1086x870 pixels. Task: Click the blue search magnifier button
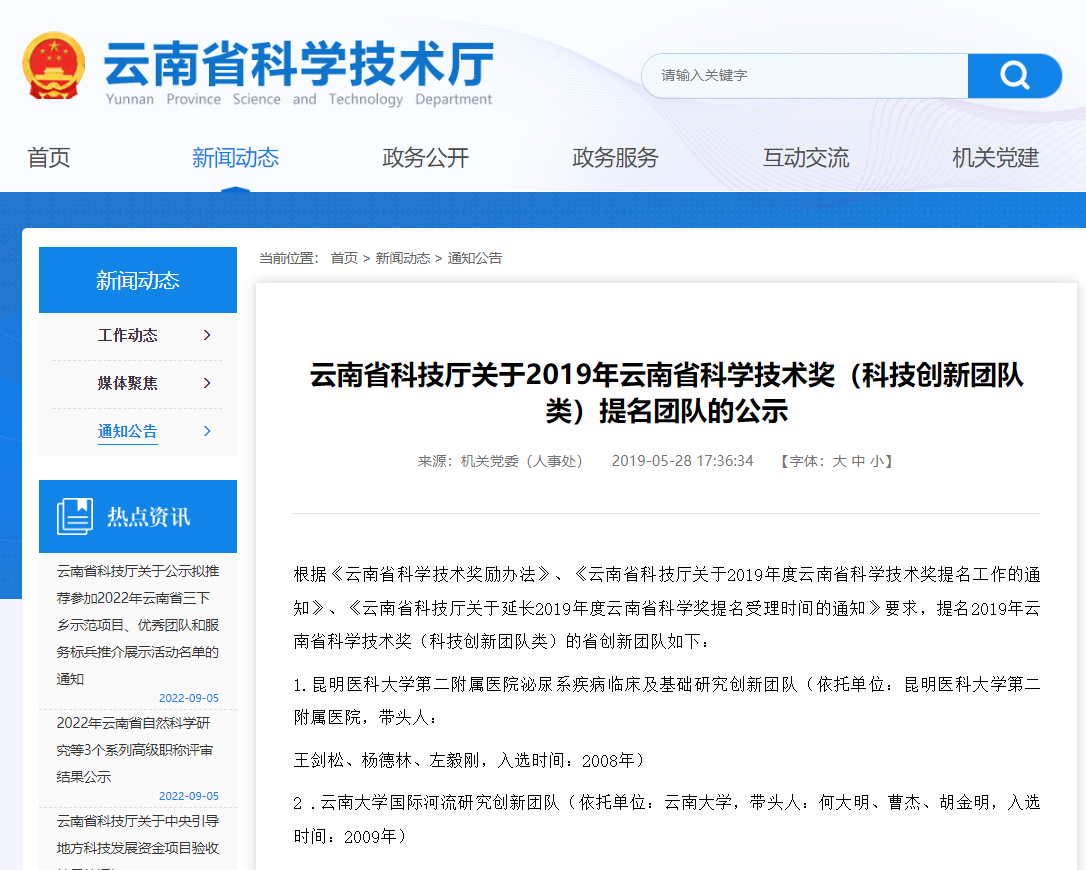click(x=1014, y=76)
